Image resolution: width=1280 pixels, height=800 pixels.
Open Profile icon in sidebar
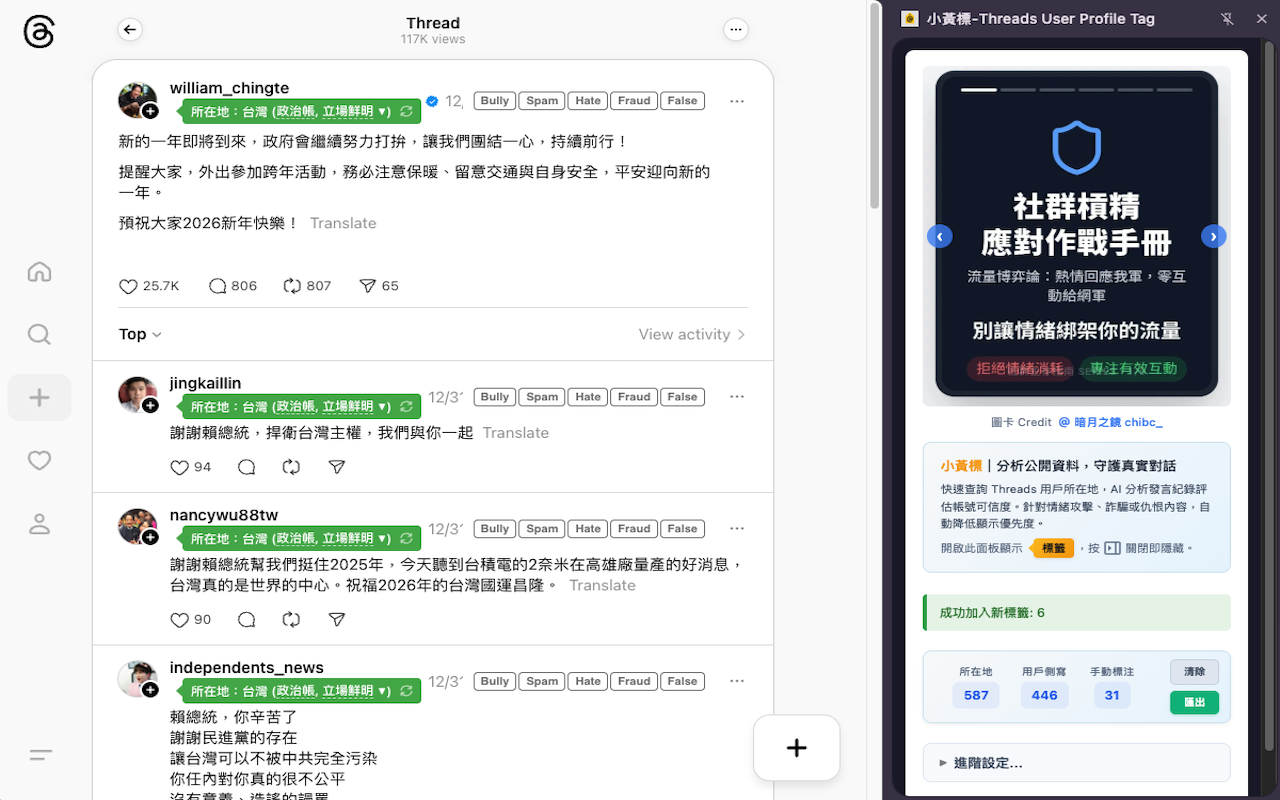coord(39,523)
